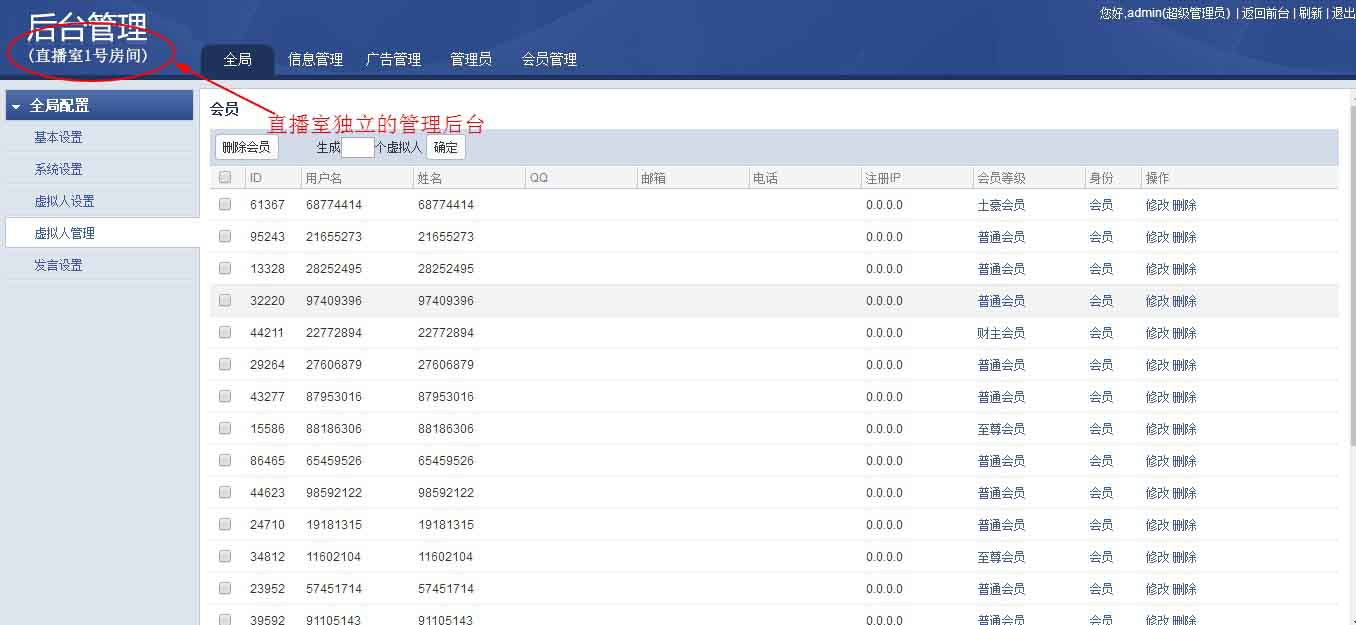Open the 信息管理 tab
The width and height of the screenshot is (1356, 625).
[315, 59]
